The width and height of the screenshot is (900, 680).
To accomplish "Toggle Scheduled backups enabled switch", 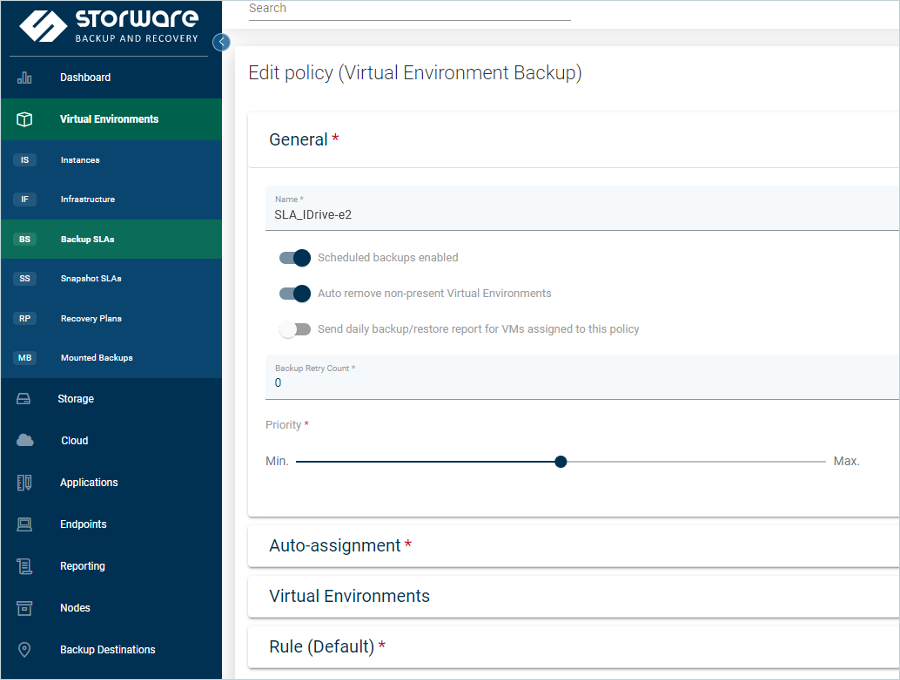I will pyautogui.click(x=294, y=258).
